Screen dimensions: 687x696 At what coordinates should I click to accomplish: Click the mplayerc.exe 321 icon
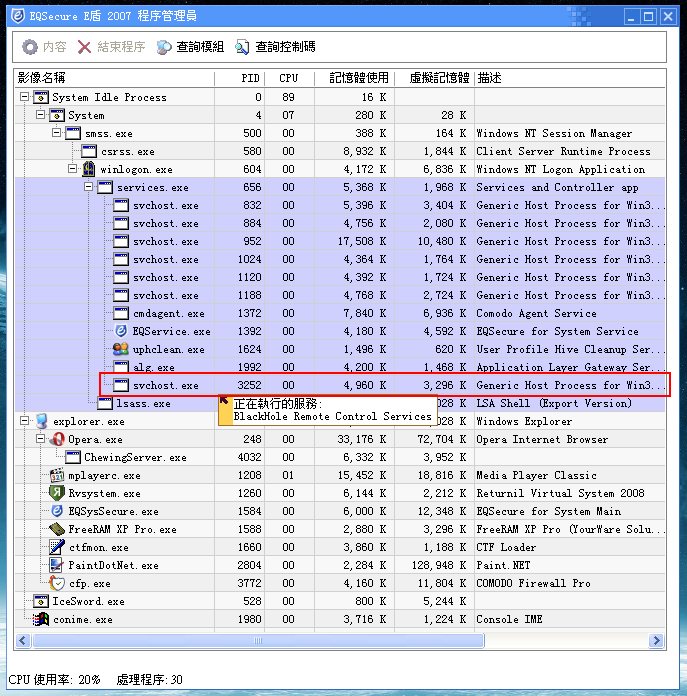point(57,475)
